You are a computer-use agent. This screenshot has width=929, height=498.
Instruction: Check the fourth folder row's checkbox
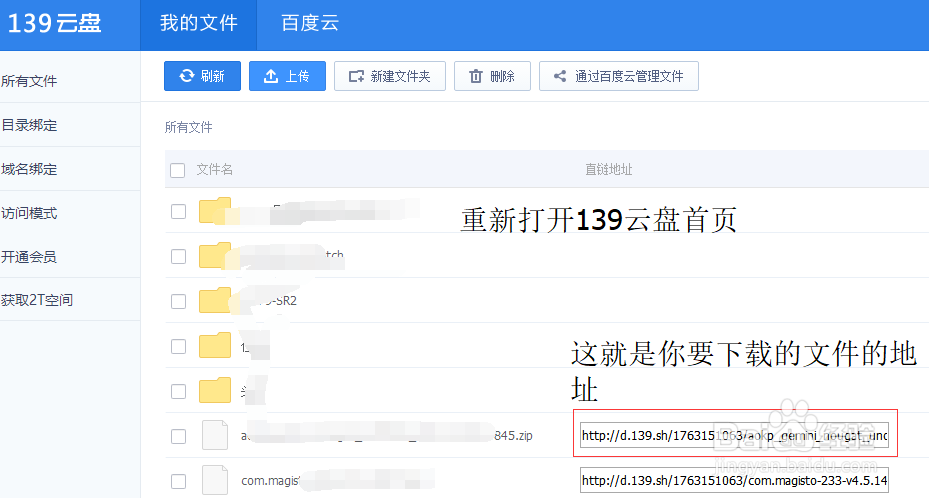[178, 346]
